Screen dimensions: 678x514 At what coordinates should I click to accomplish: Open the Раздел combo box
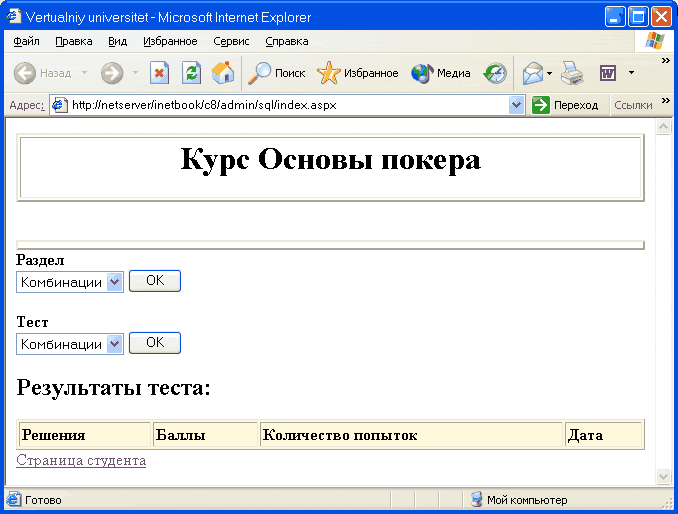click(70, 282)
